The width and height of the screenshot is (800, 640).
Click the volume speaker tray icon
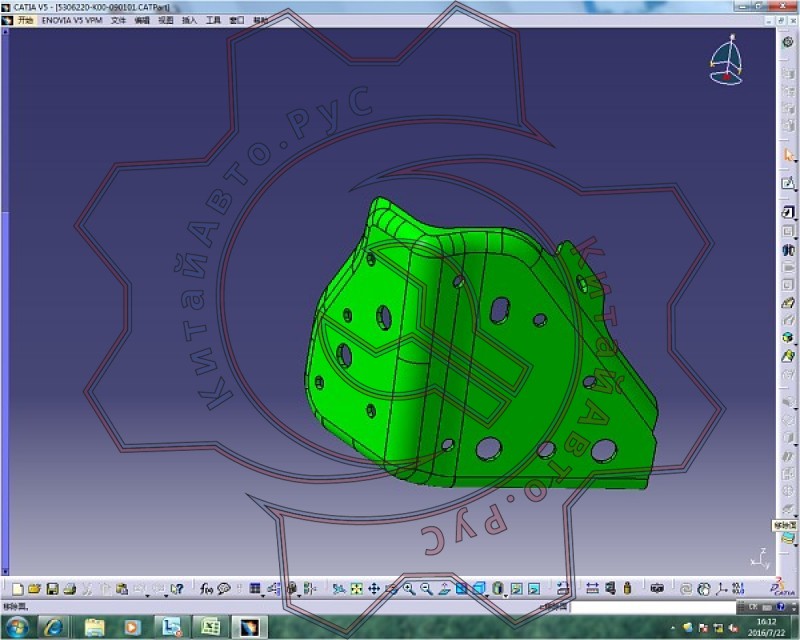(x=734, y=628)
